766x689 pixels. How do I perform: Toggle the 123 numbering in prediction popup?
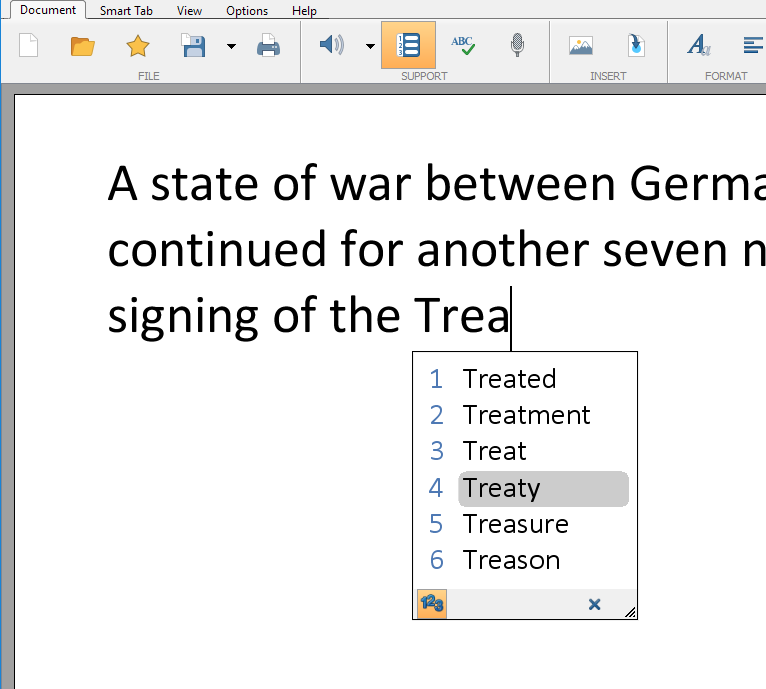[432, 604]
